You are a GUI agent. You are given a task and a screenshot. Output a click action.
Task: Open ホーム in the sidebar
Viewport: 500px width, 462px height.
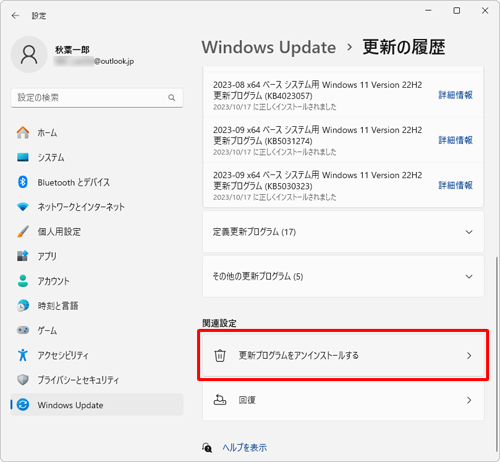(x=97, y=133)
